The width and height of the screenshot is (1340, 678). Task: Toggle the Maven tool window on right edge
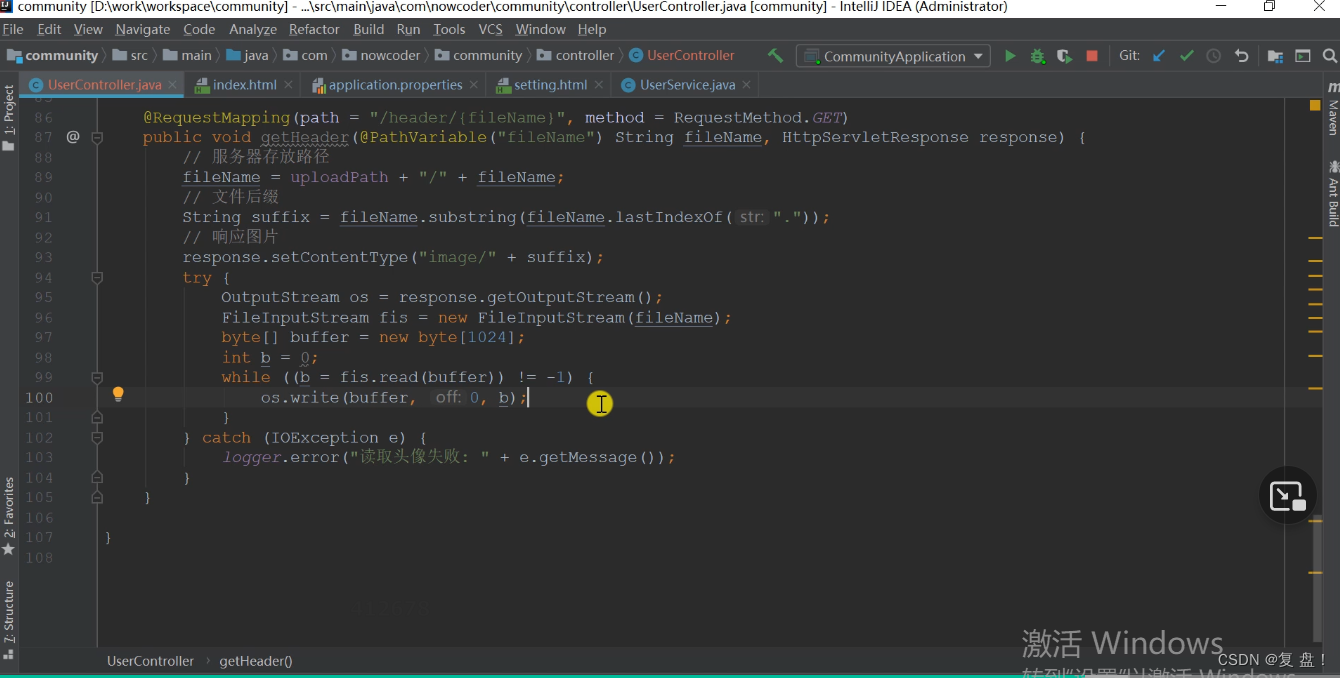1332,110
